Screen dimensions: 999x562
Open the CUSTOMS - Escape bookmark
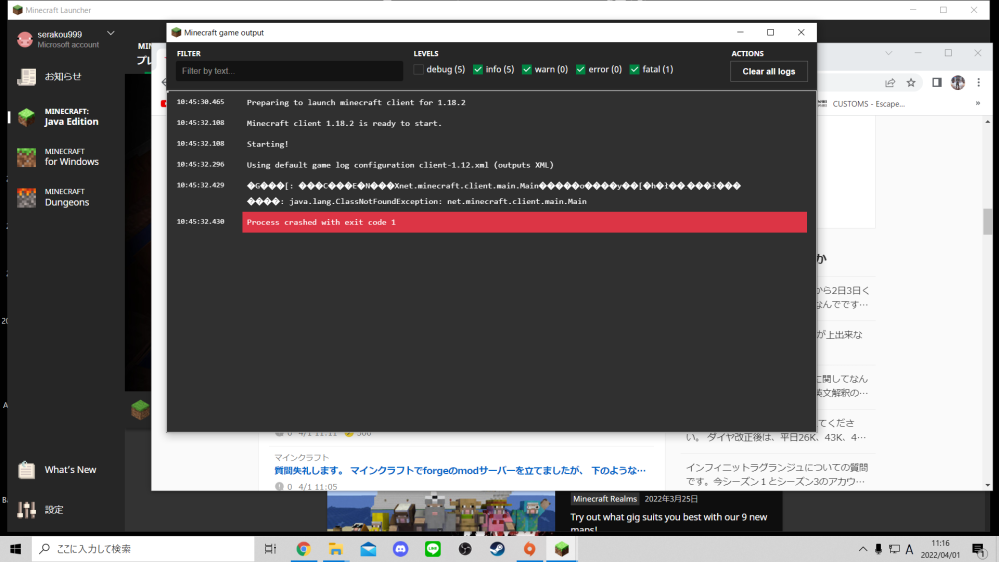[x=861, y=104]
